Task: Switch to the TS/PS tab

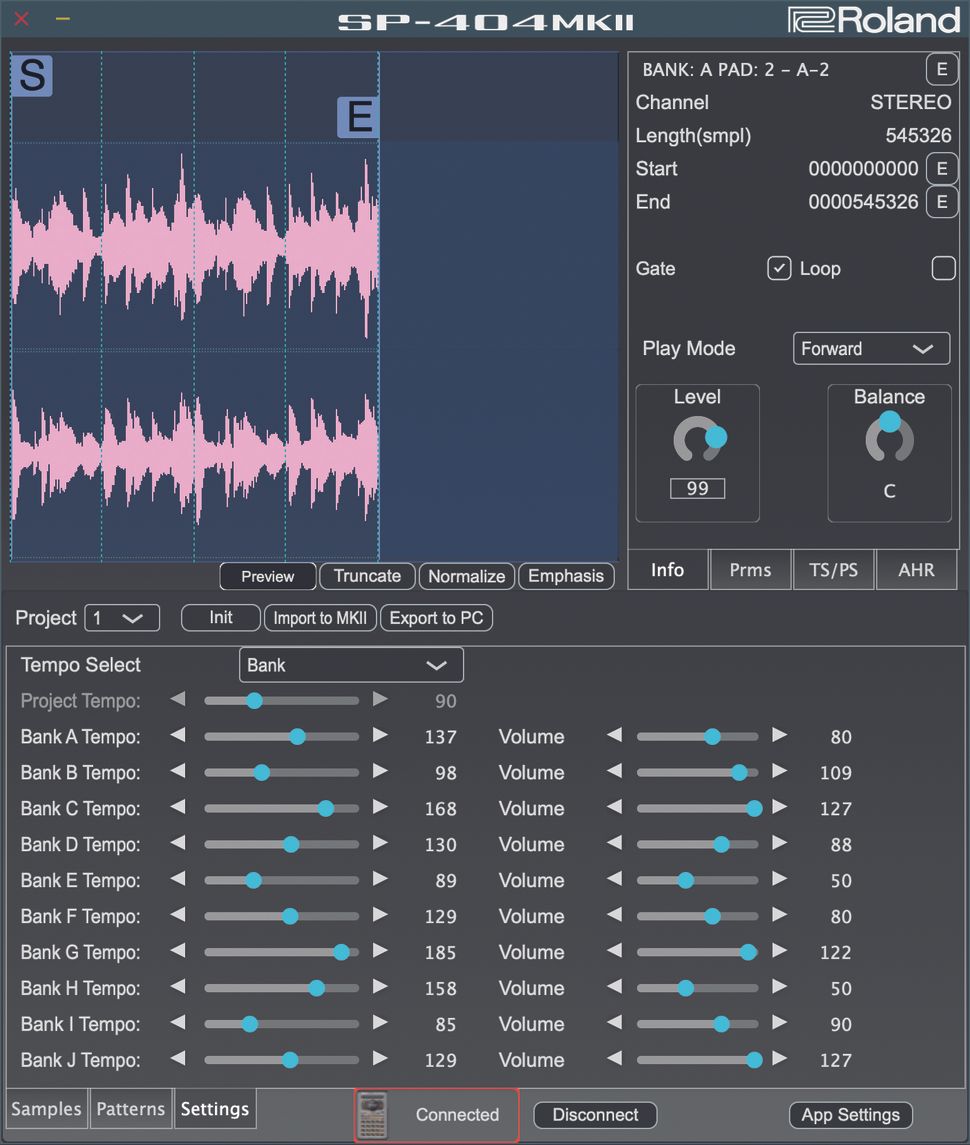Action: pos(833,570)
